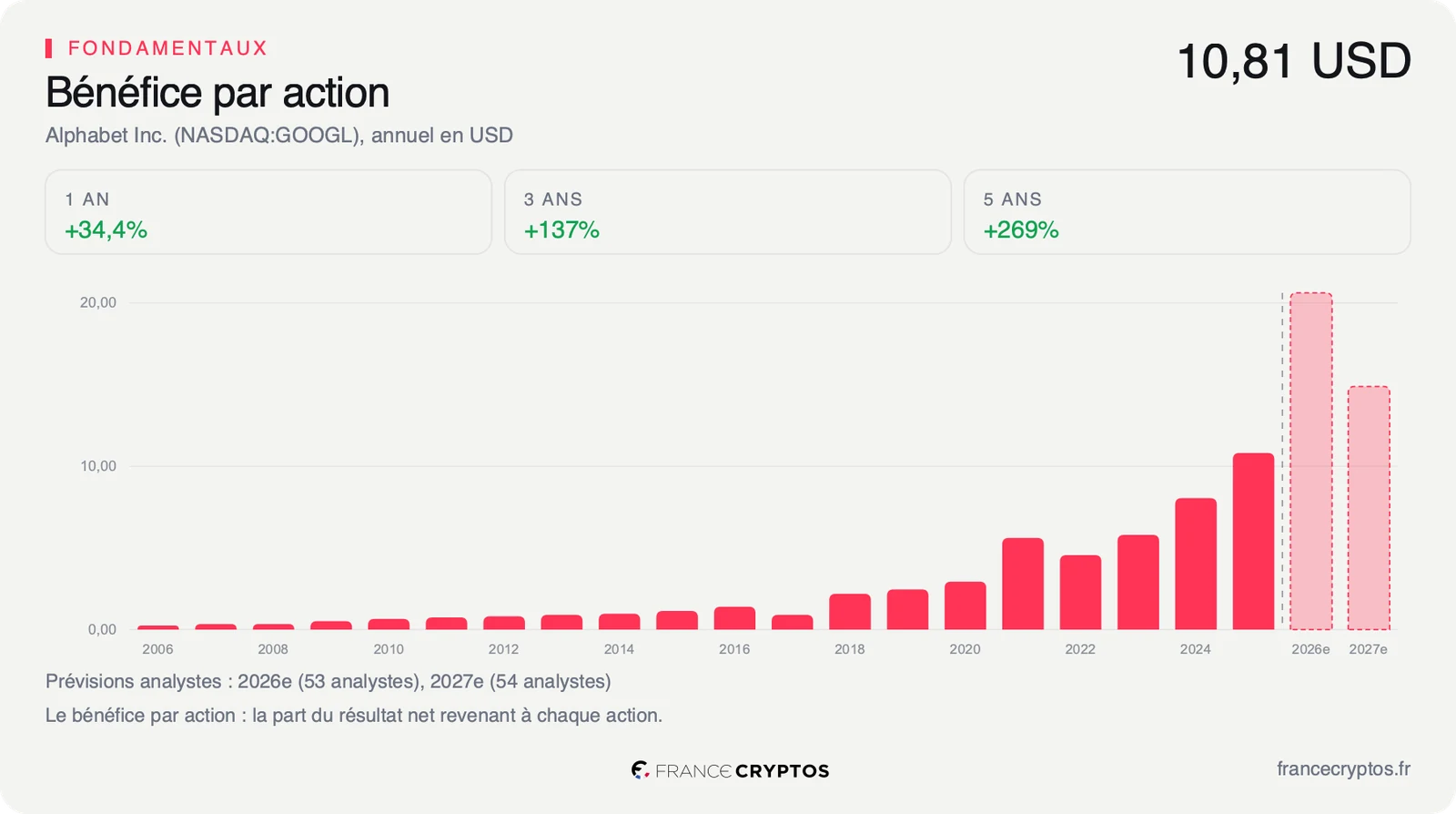Click the tallest solid bar for 2025
This screenshot has width=1456, height=814.
click(x=1253, y=541)
